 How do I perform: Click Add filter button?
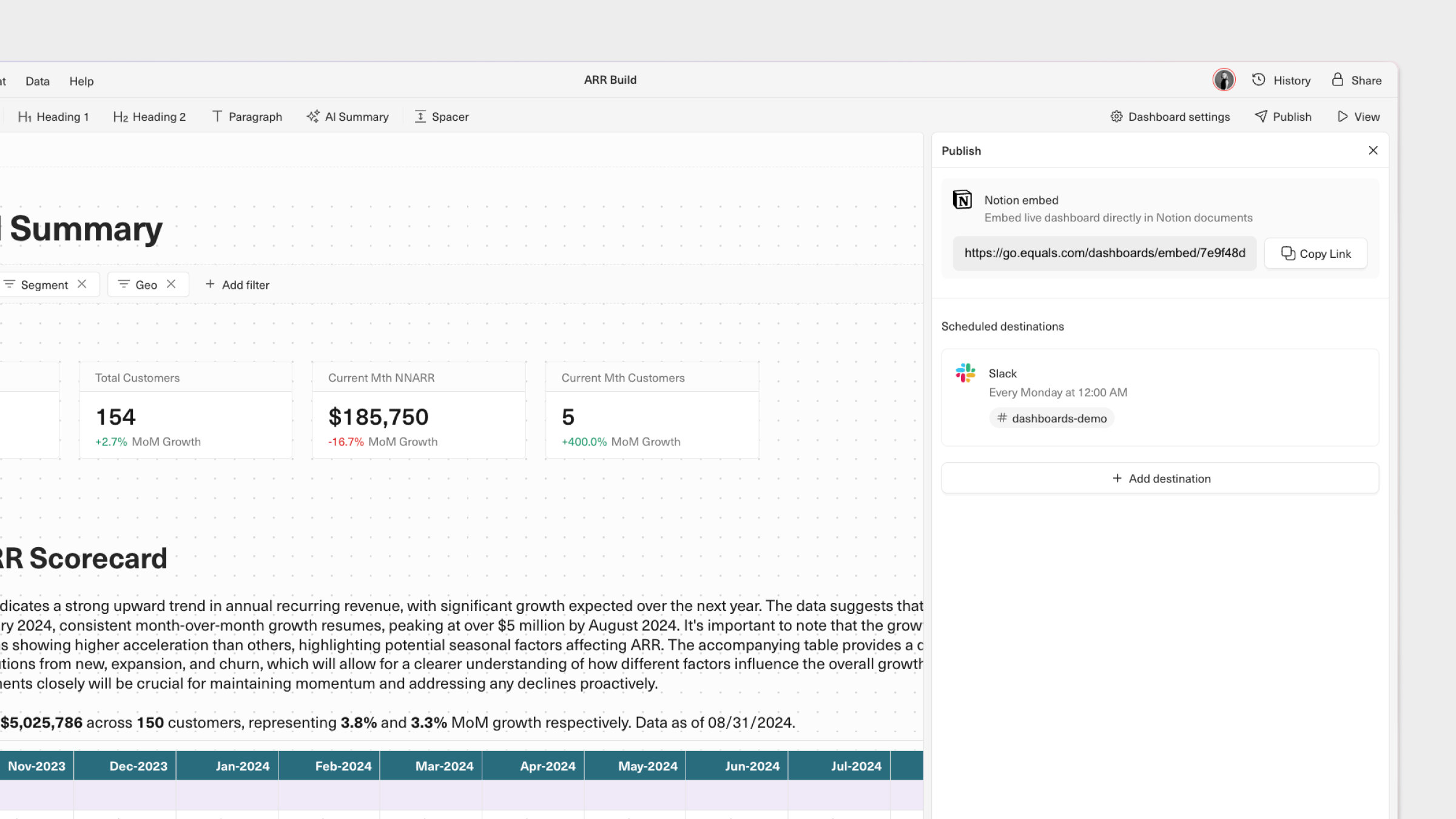click(x=237, y=285)
